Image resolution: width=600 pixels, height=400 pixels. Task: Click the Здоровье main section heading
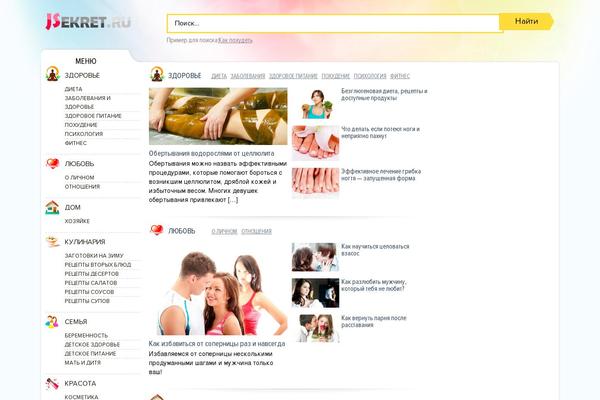(x=184, y=76)
